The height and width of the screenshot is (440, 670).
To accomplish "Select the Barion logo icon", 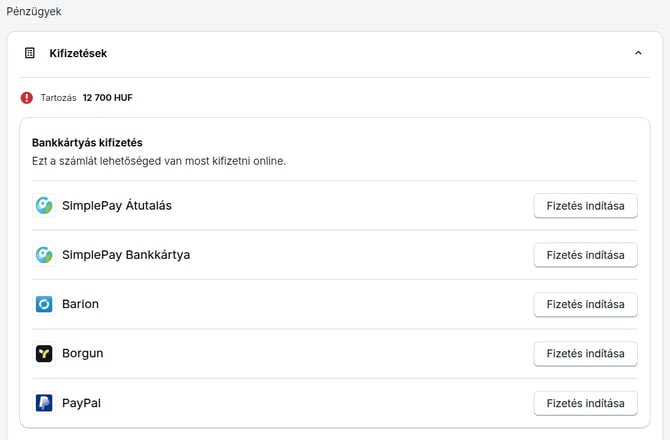I will [x=44, y=304].
